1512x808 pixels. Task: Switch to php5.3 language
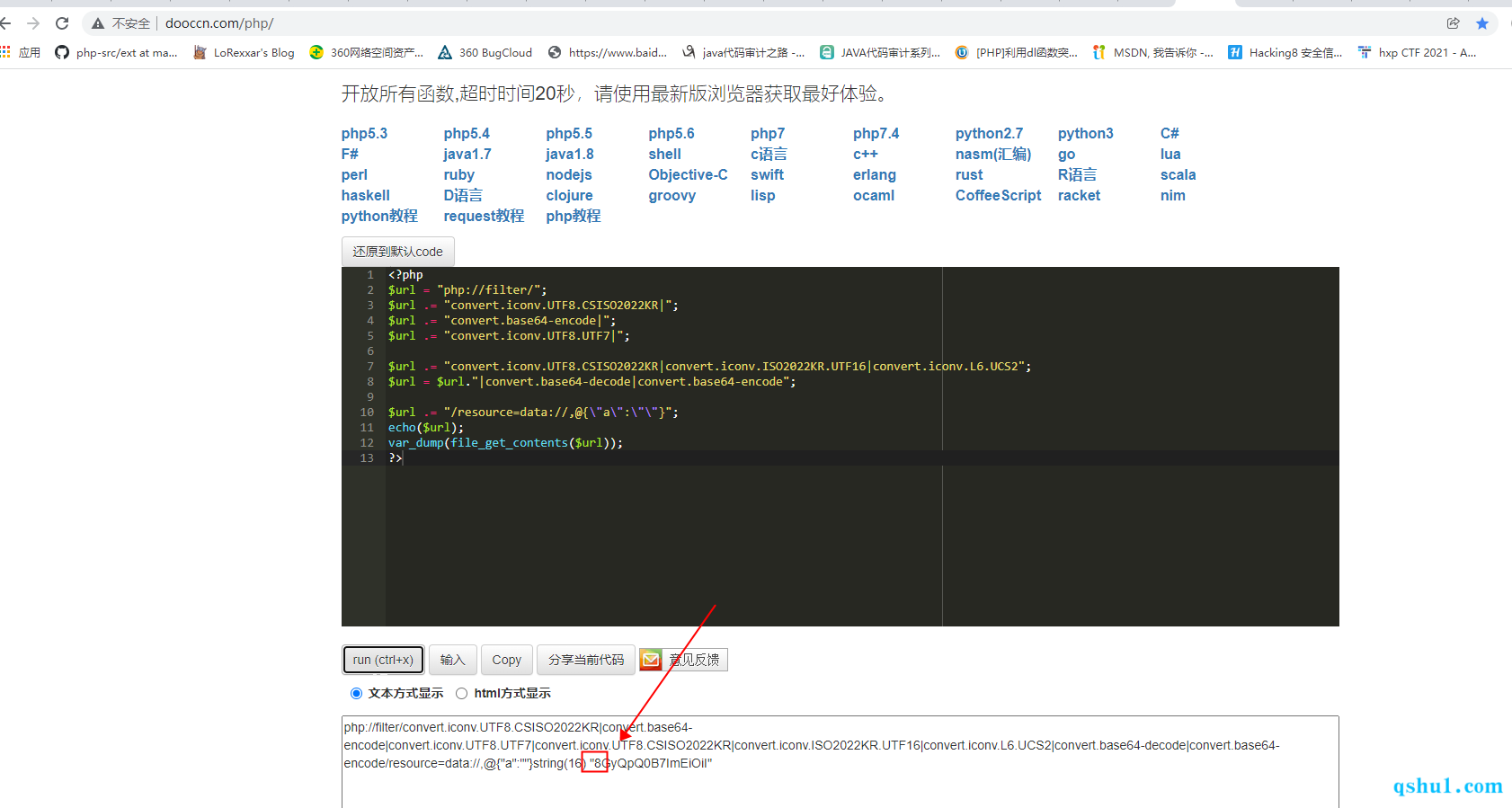[x=364, y=133]
